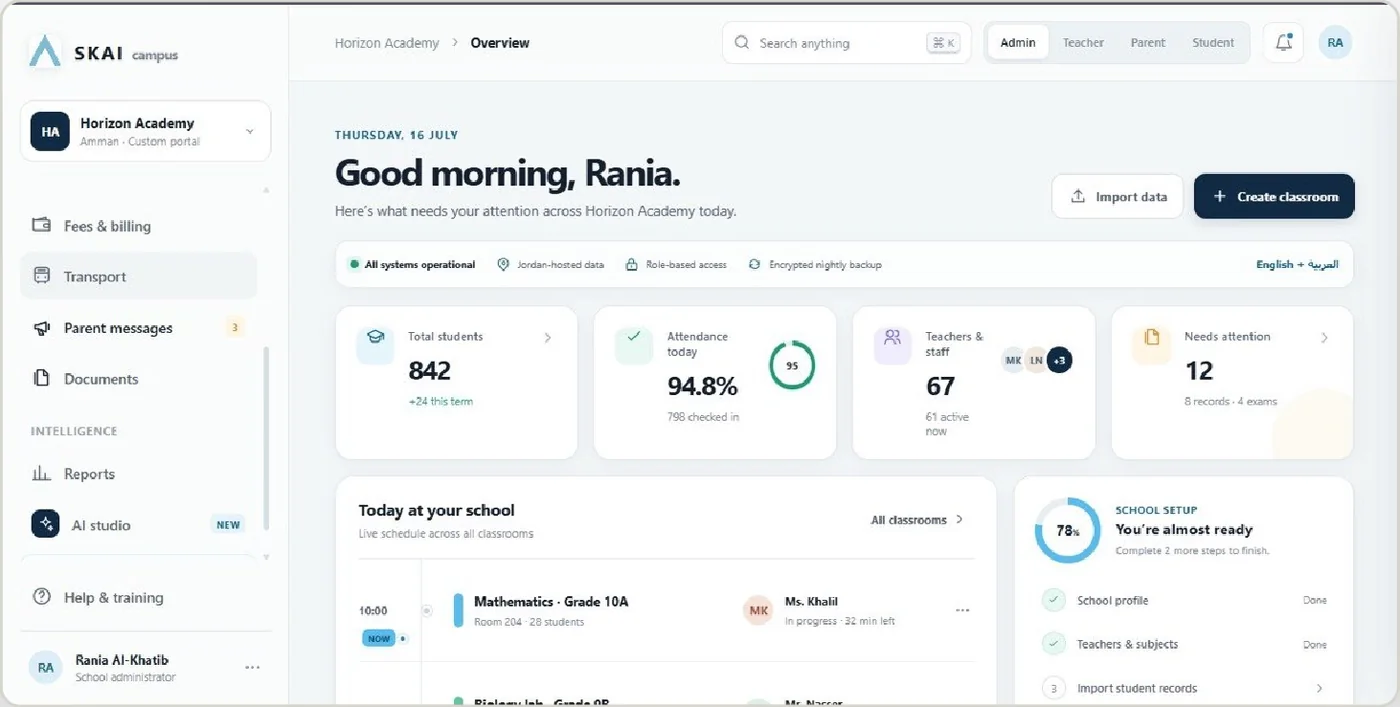
Task: Click the Reports bar chart icon
Action: tap(42, 474)
